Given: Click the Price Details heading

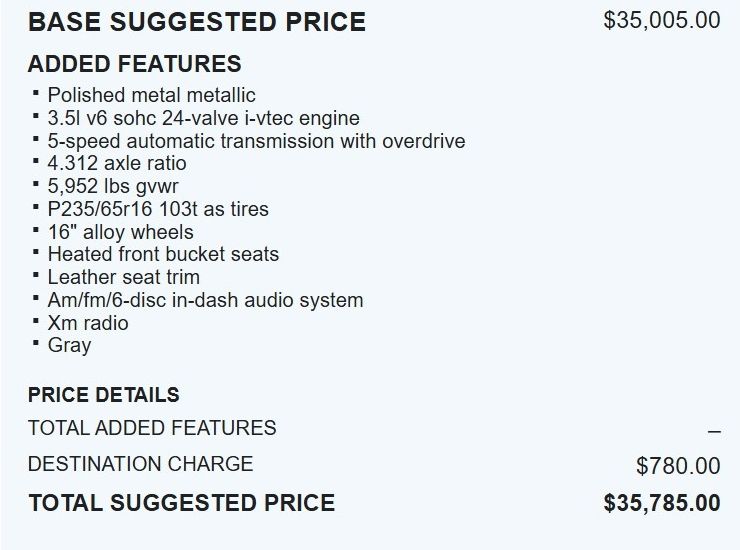Looking at the screenshot, I should coord(104,395).
